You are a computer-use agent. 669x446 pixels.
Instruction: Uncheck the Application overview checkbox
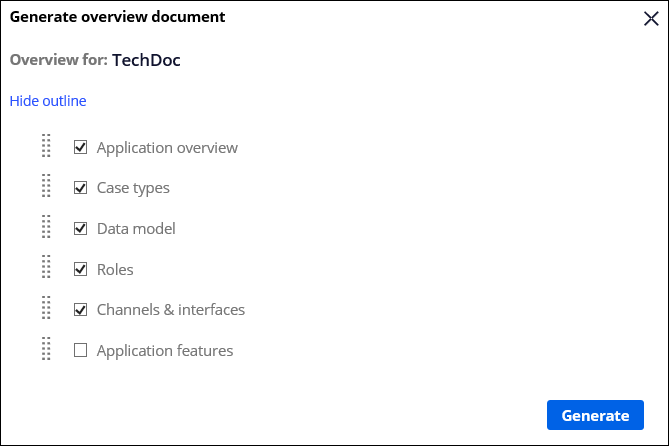81,147
